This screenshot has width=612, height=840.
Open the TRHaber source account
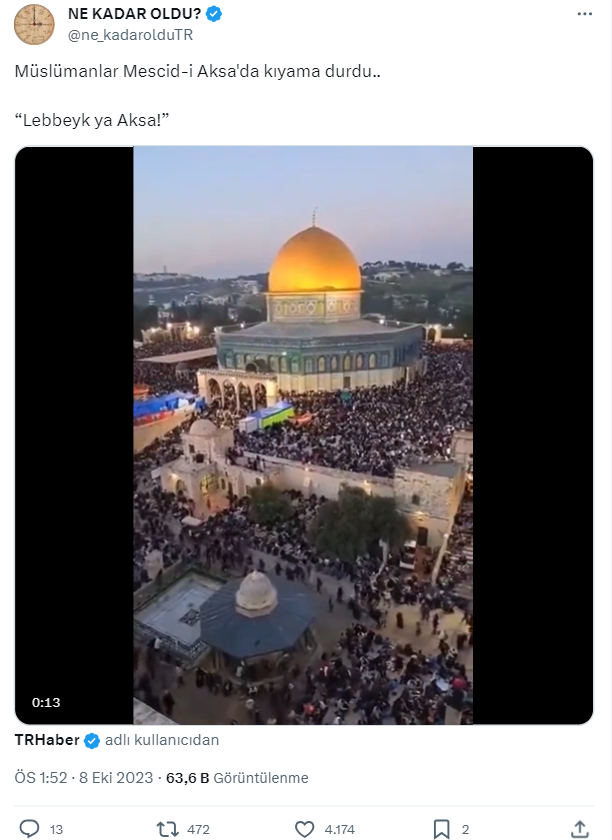[47, 740]
